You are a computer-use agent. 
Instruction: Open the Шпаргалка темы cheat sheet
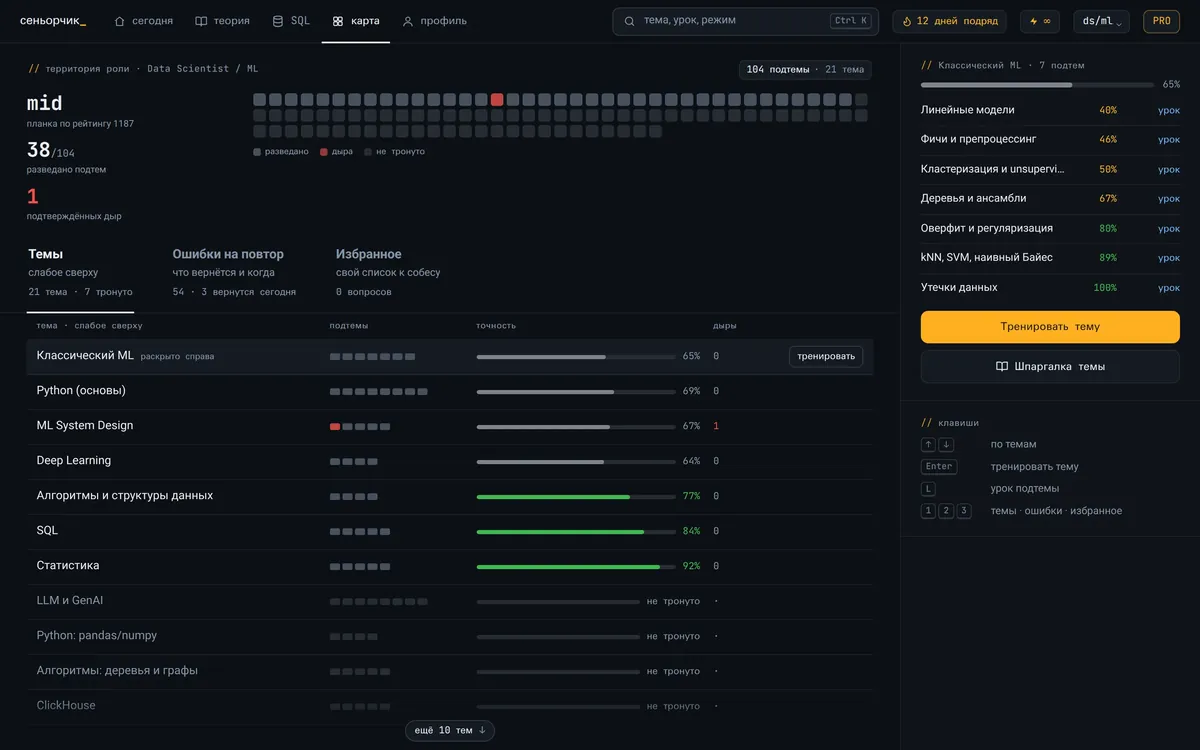[1050, 366]
